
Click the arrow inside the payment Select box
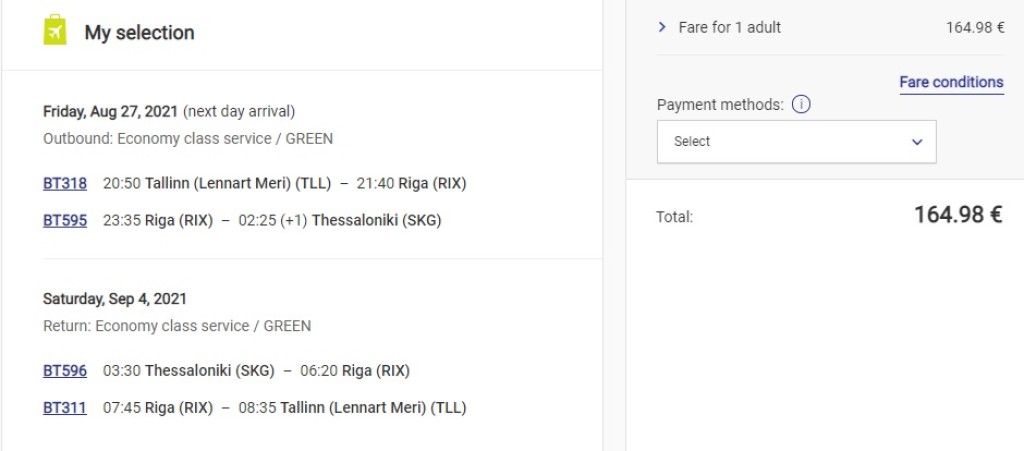(x=917, y=142)
